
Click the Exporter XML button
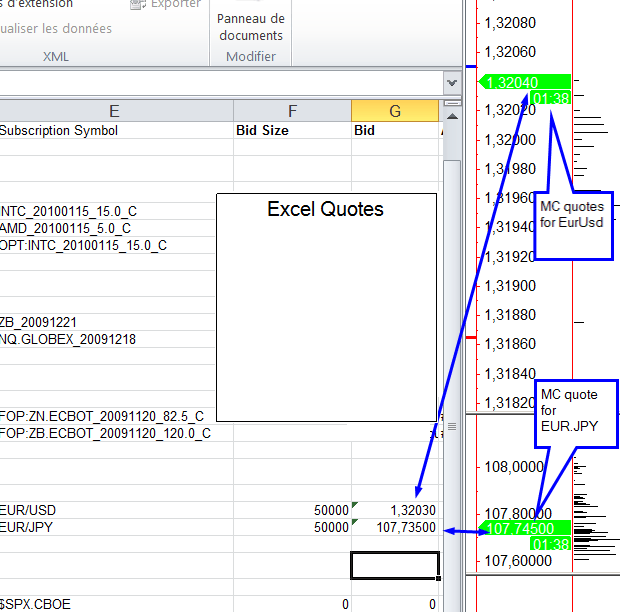click(x=166, y=4)
